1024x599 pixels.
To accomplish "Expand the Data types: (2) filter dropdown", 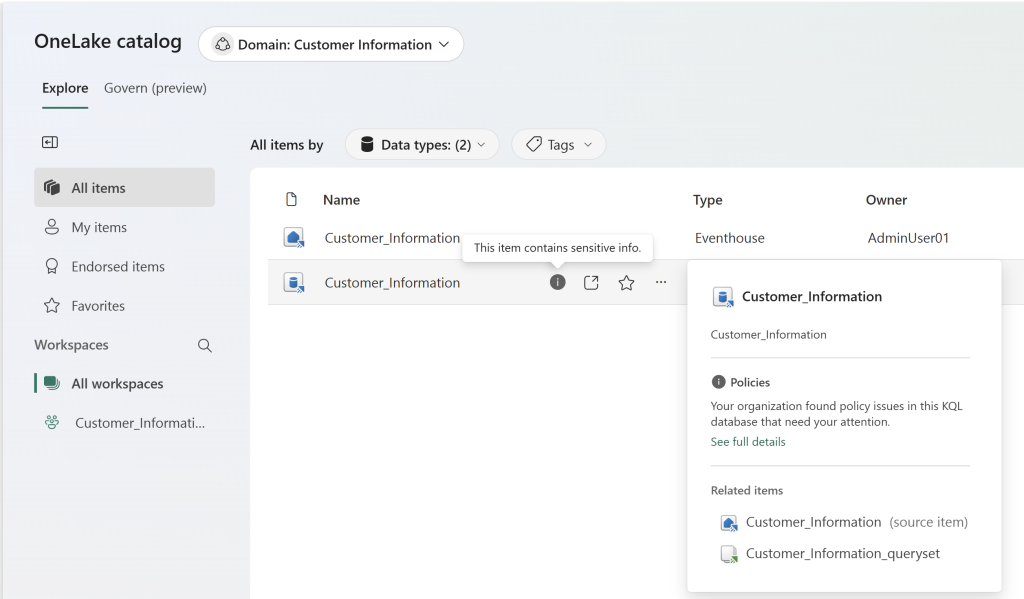I will (x=422, y=144).
